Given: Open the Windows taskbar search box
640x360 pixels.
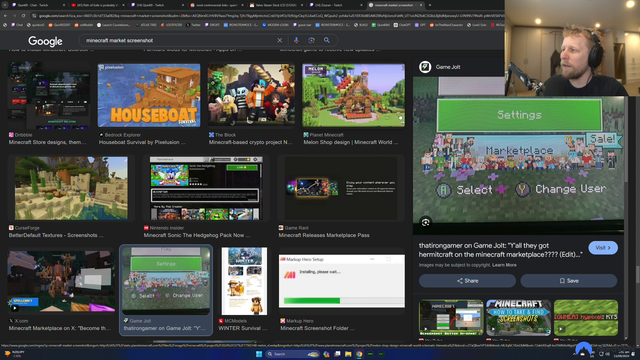Looking at the screenshot, I should (292, 354).
